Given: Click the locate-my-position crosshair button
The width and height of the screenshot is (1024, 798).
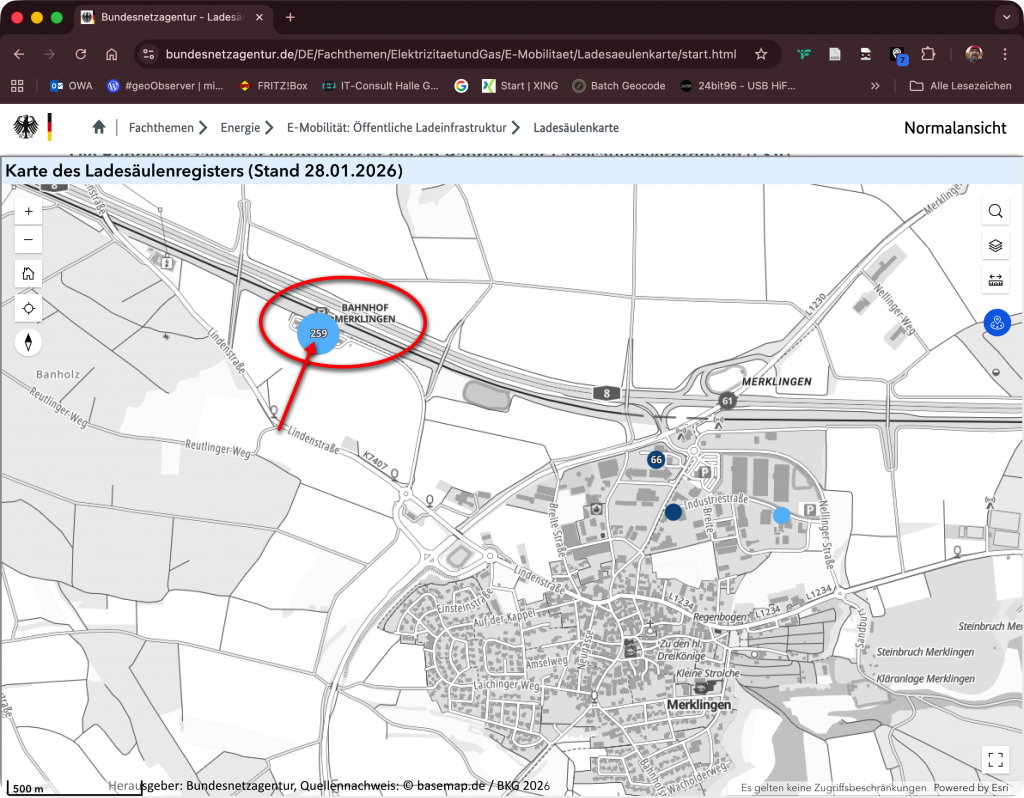Looking at the screenshot, I should tap(28, 309).
